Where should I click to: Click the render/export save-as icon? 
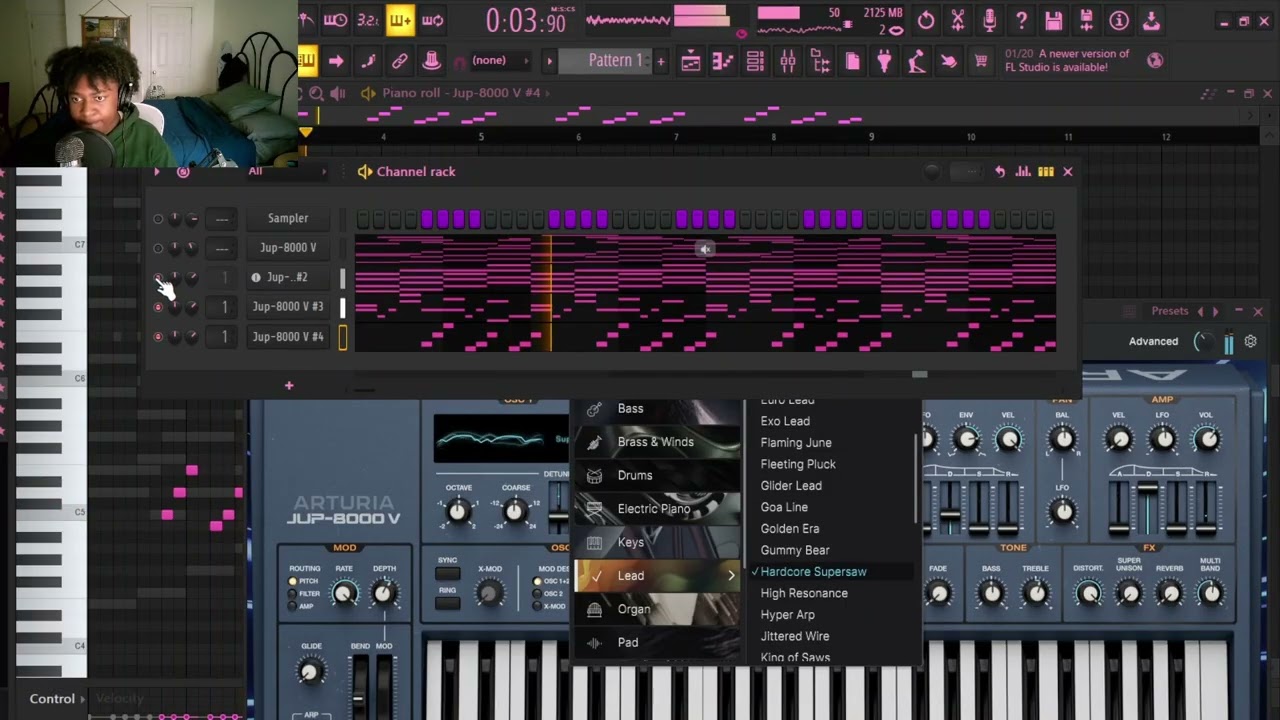[1086, 20]
